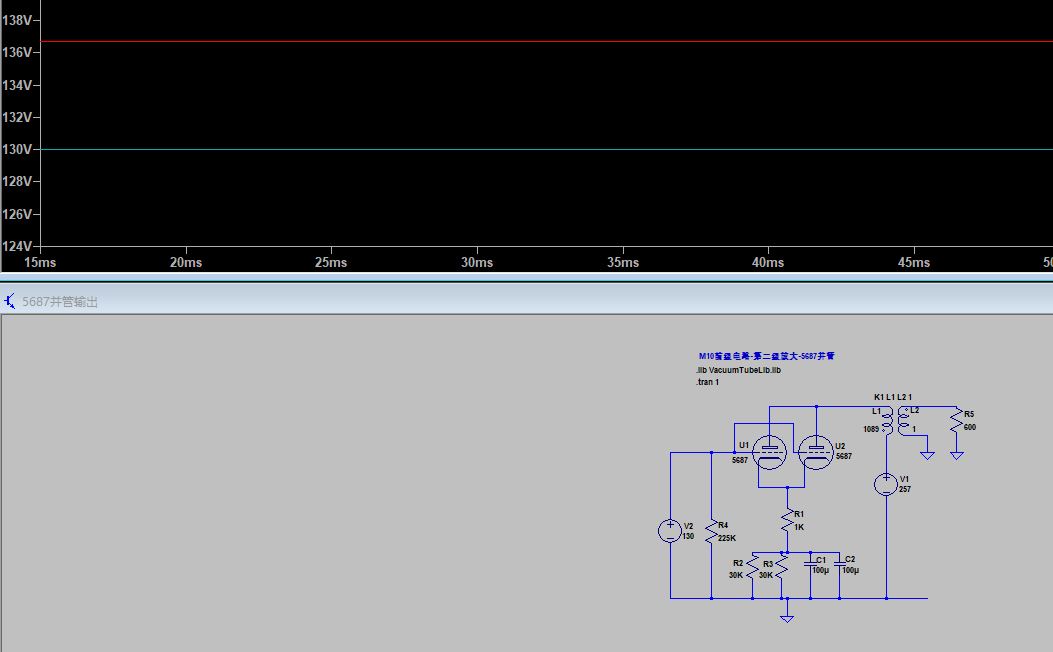Select the C1 capacitor symbol

pos(811,563)
